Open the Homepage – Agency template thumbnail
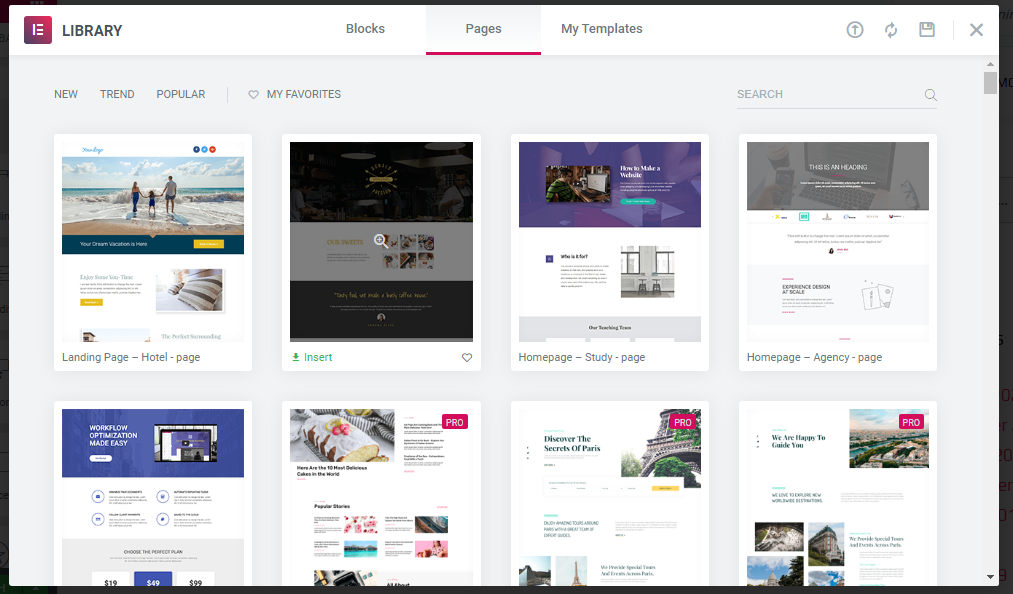Viewport: 1013px width, 594px height. [838, 242]
